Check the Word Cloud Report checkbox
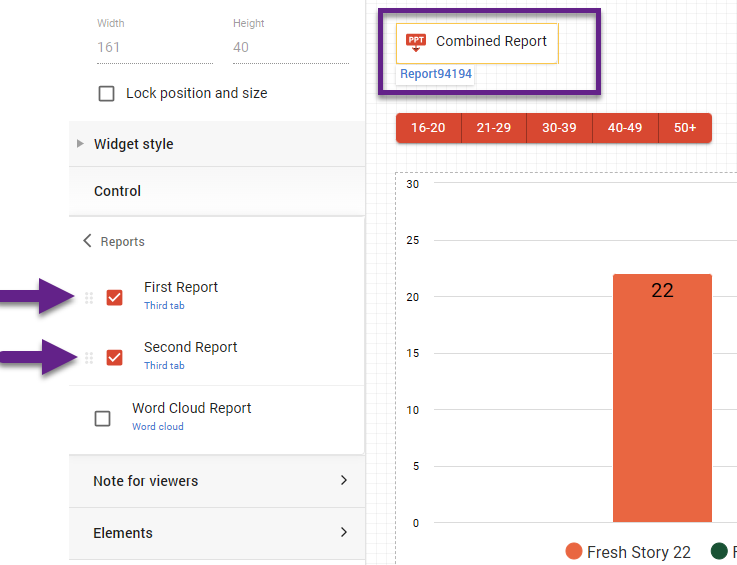The width and height of the screenshot is (737, 565). point(102,418)
